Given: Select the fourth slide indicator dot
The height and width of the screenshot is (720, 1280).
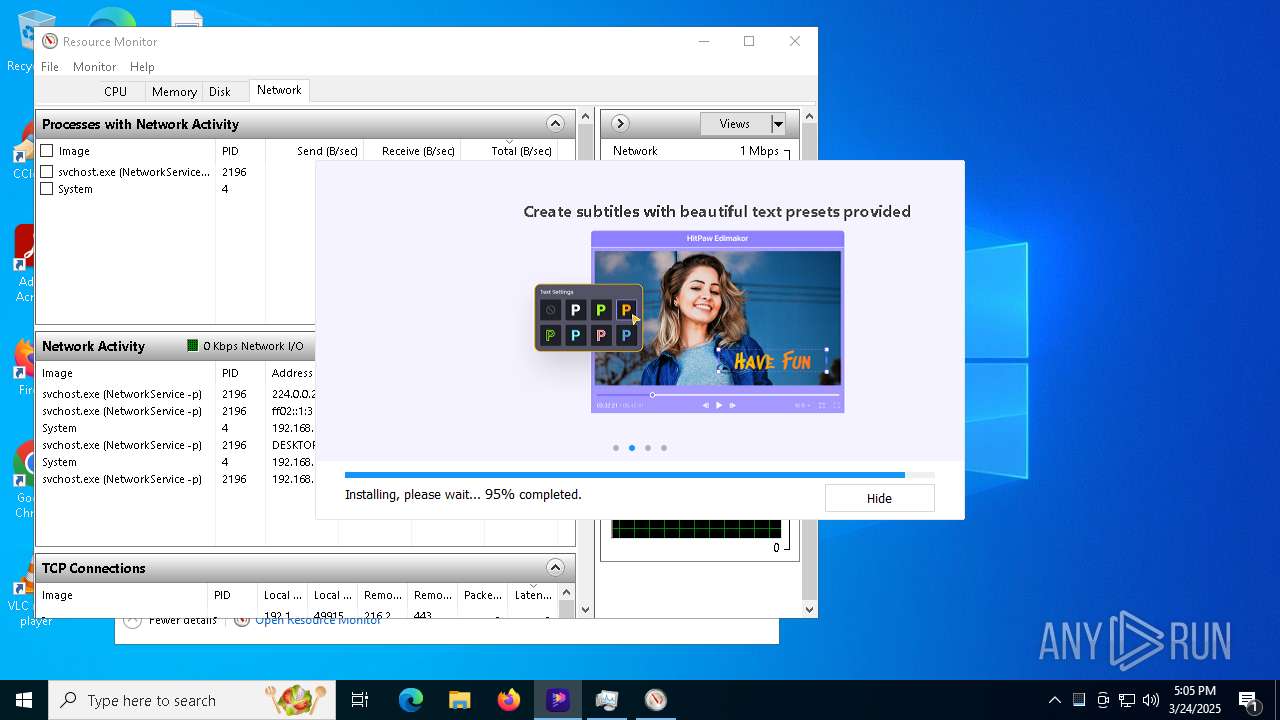Looking at the screenshot, I should click(664, 448).
